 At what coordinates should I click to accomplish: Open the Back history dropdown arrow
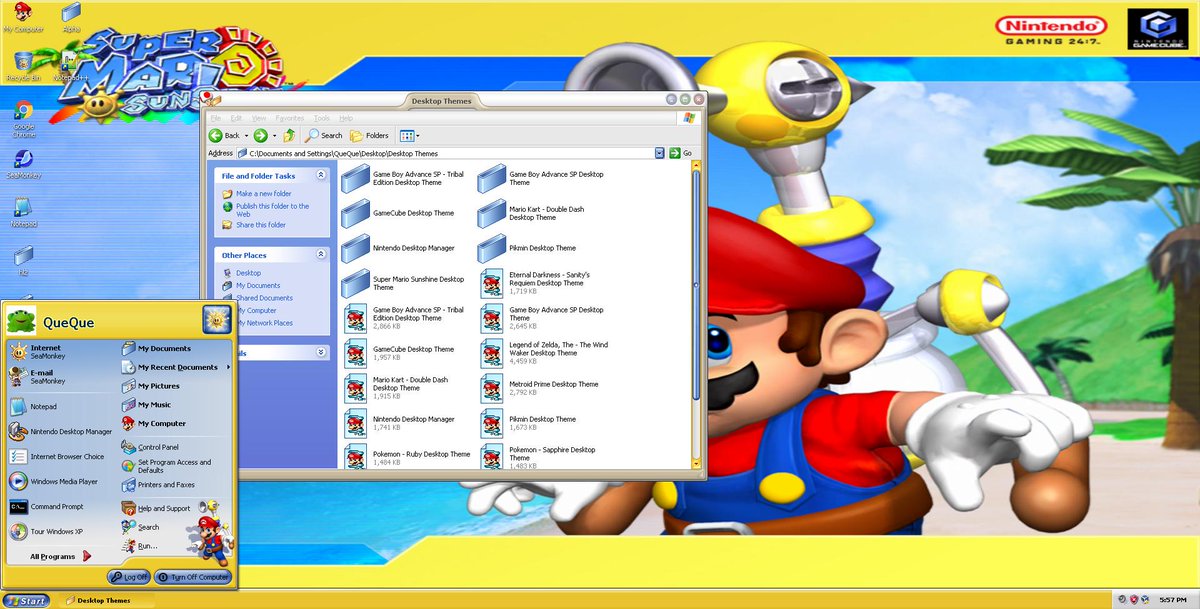[x=247, y=135]
